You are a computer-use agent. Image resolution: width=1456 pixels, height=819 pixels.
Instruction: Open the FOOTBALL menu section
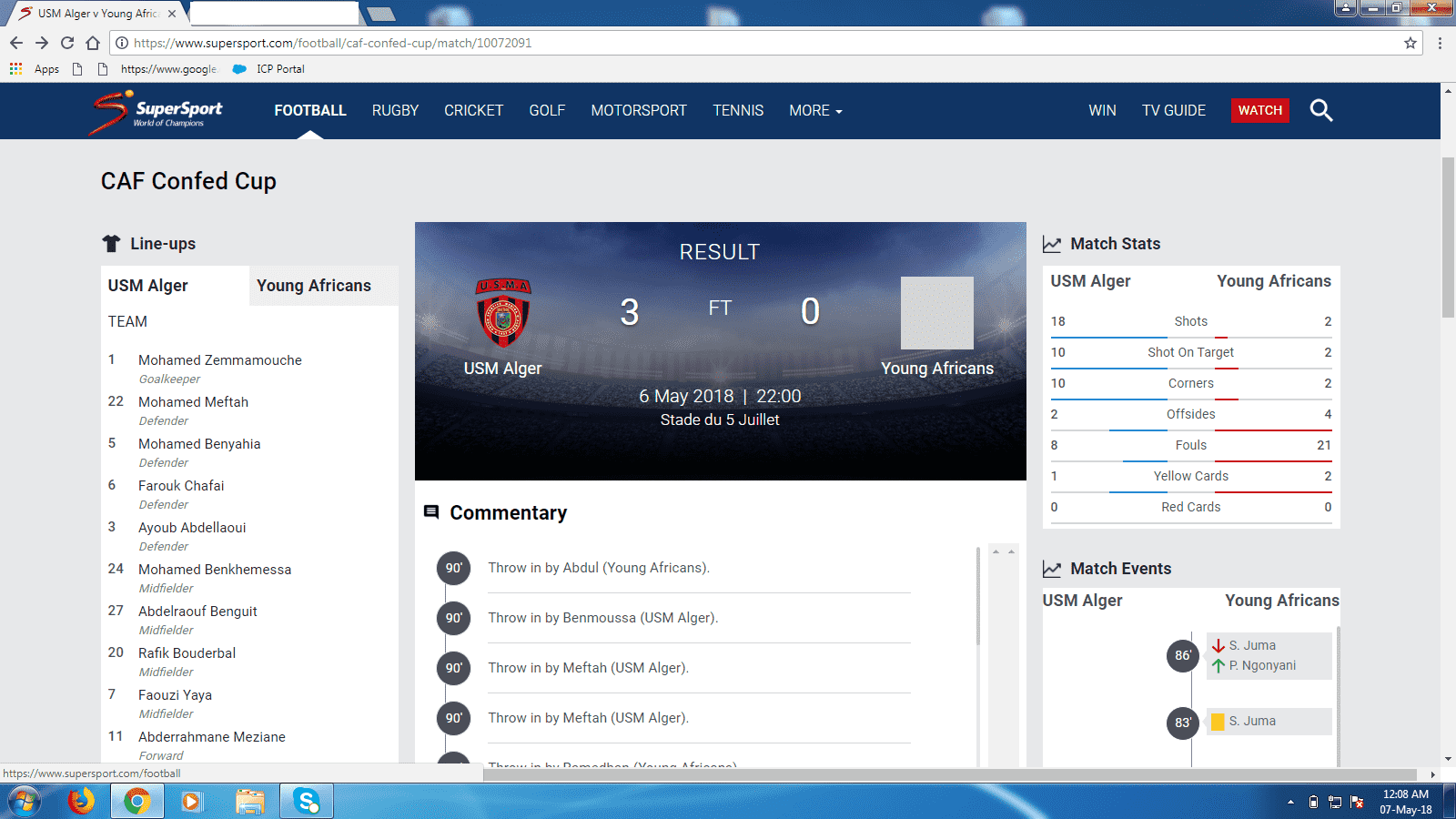tap(310, 110)
